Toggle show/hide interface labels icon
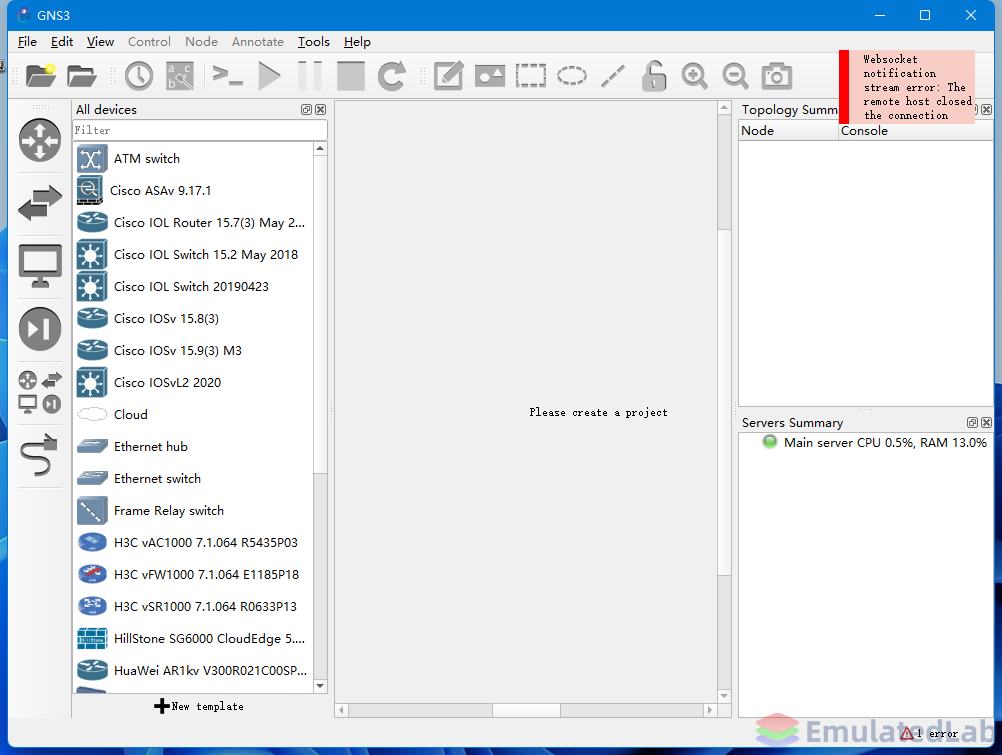 point(180,76)
